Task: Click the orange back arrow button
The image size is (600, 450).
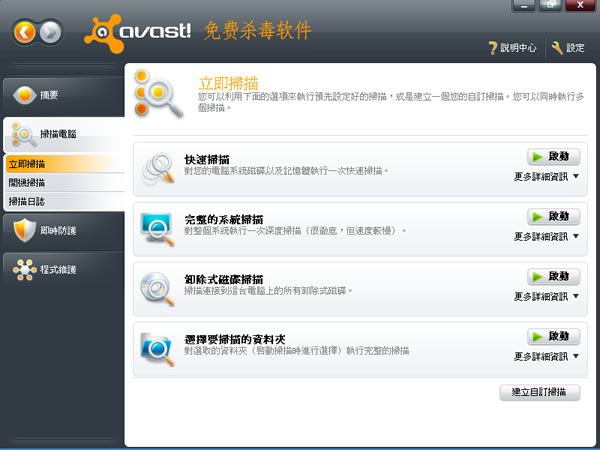Action: coord(26,33)
